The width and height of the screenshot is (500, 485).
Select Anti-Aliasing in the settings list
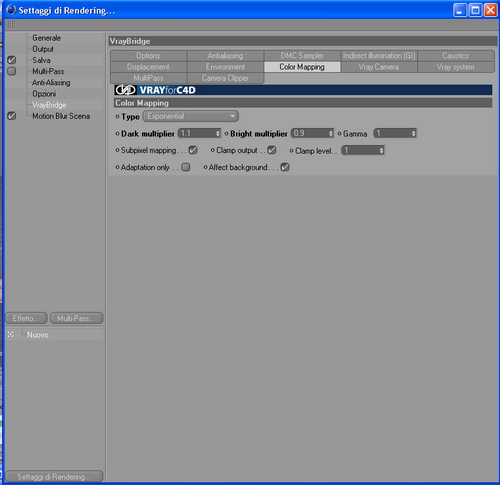point(51,83)
